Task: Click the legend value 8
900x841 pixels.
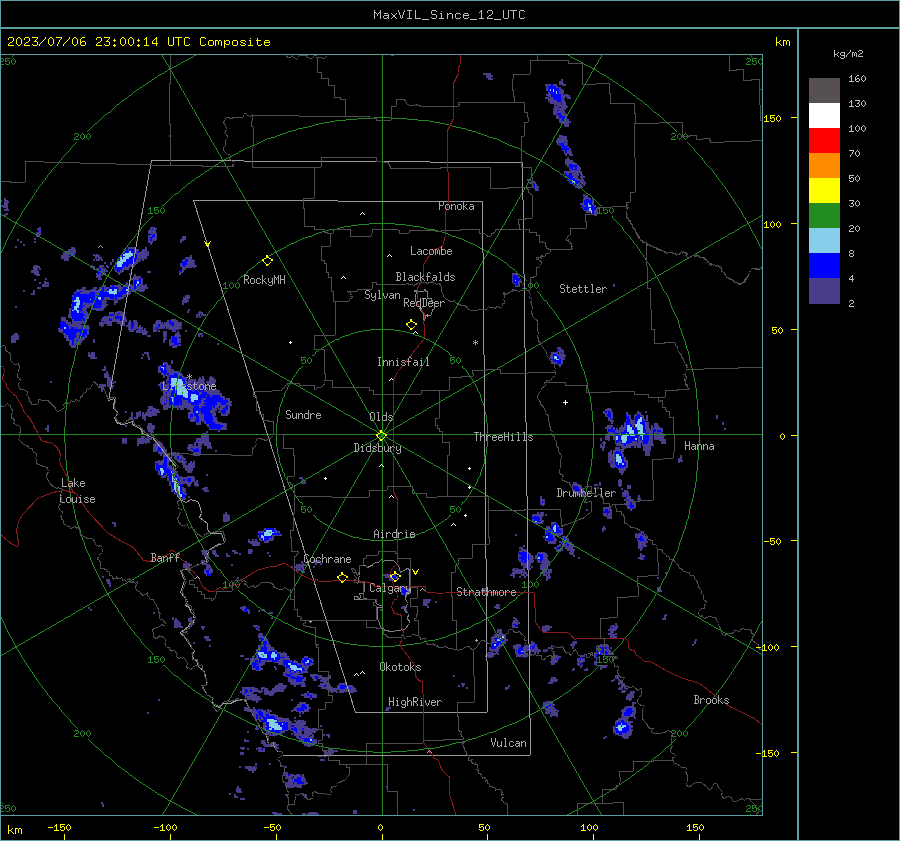Action: [x=851, y=253]
